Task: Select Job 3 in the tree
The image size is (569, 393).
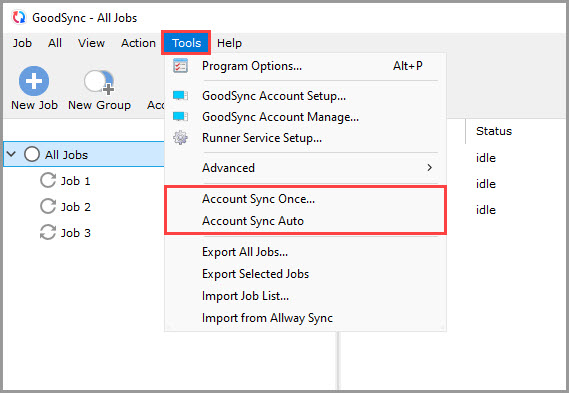Action: point(75,233)
